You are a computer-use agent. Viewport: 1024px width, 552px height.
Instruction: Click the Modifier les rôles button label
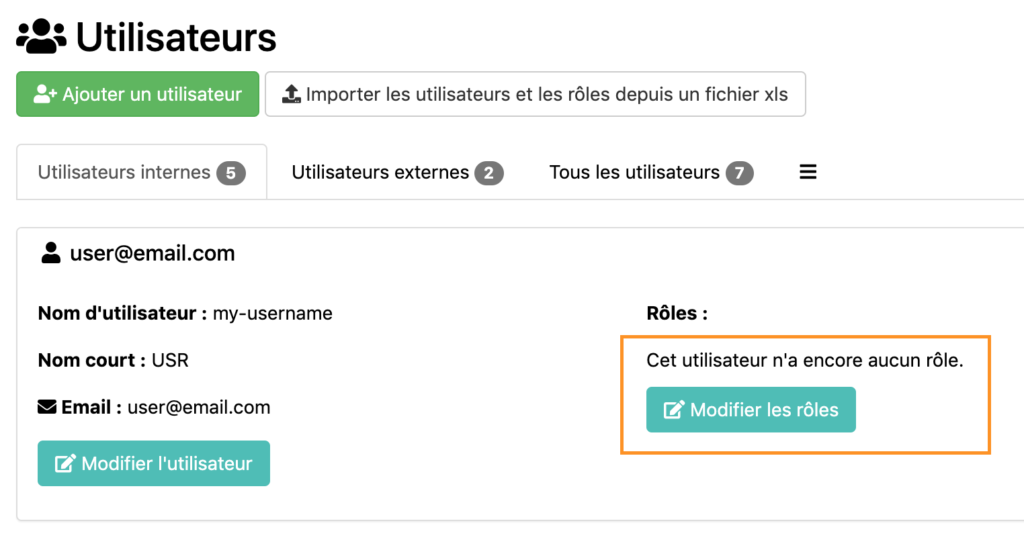[x=764, y=410]
